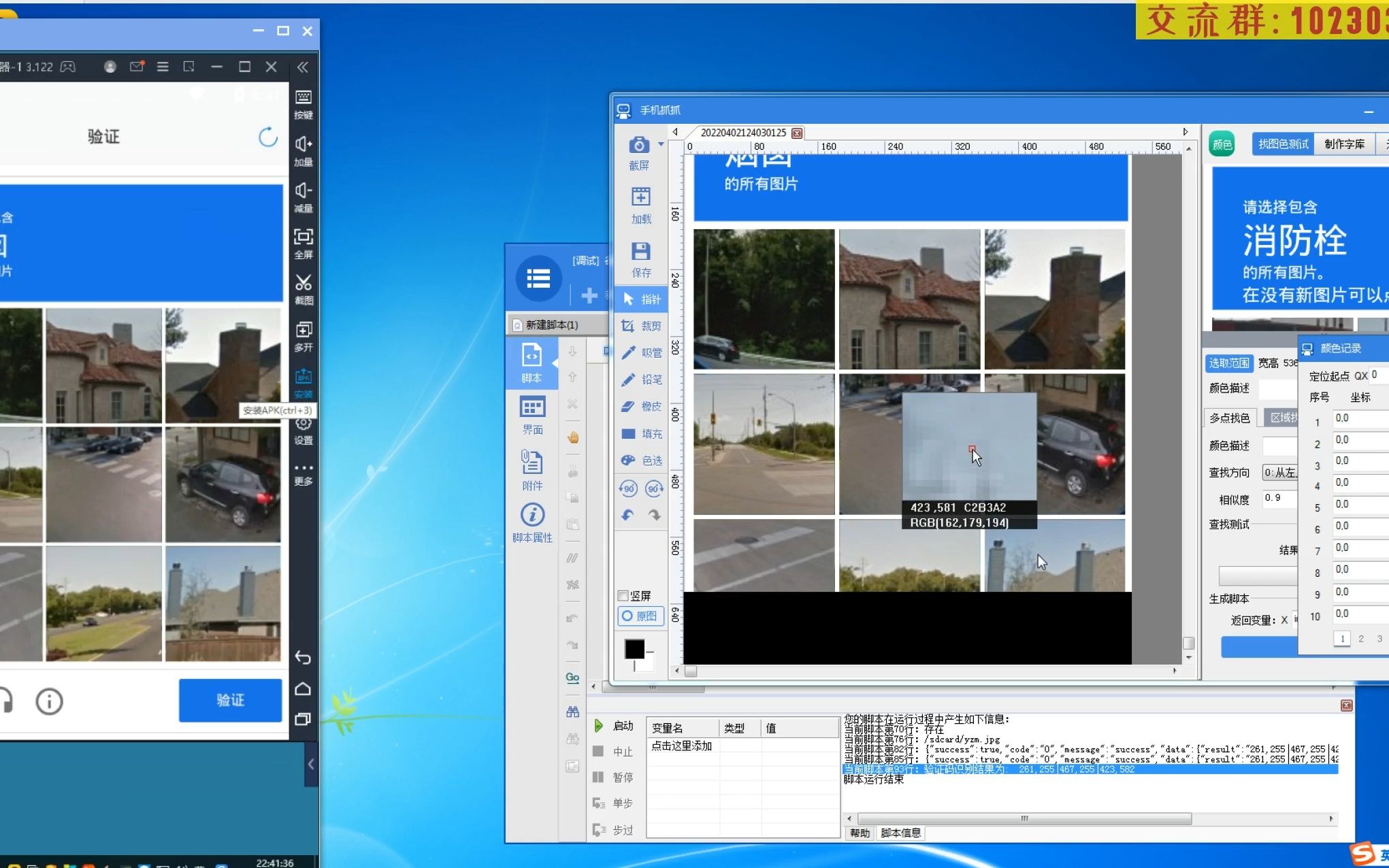This screenshot has height=868, width=1389.
Task: Click the undo arrow in image tools
Action: (627, 515)
